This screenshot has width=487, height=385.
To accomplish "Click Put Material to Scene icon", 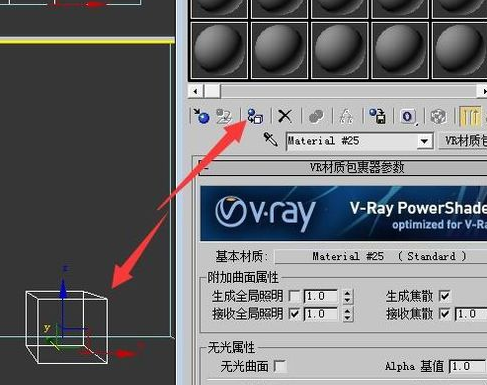I will 224,116.
